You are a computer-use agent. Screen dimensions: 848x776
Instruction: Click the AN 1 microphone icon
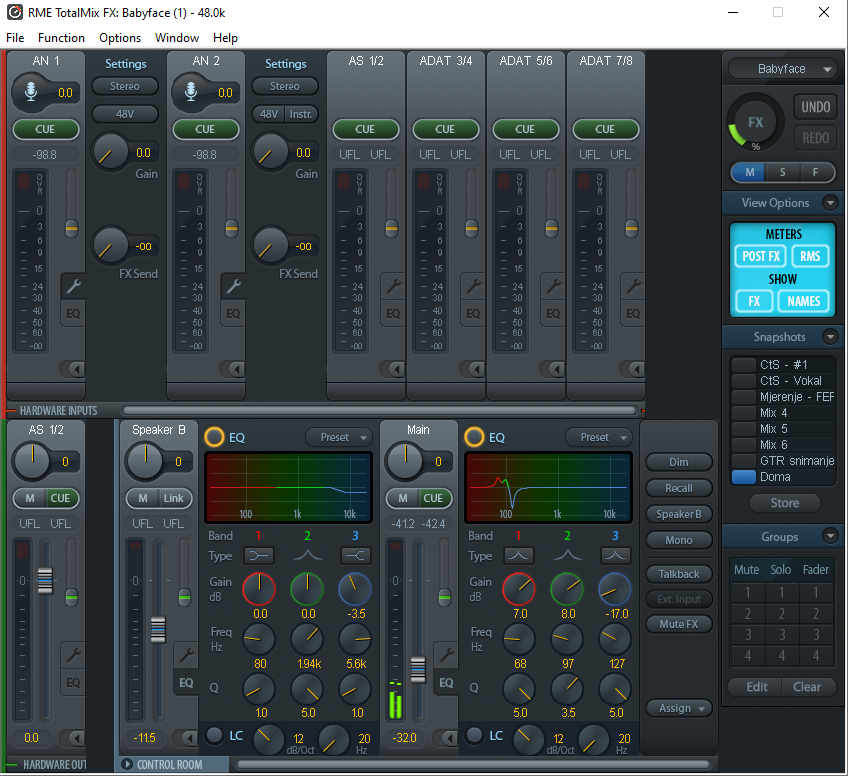(31, 92)
